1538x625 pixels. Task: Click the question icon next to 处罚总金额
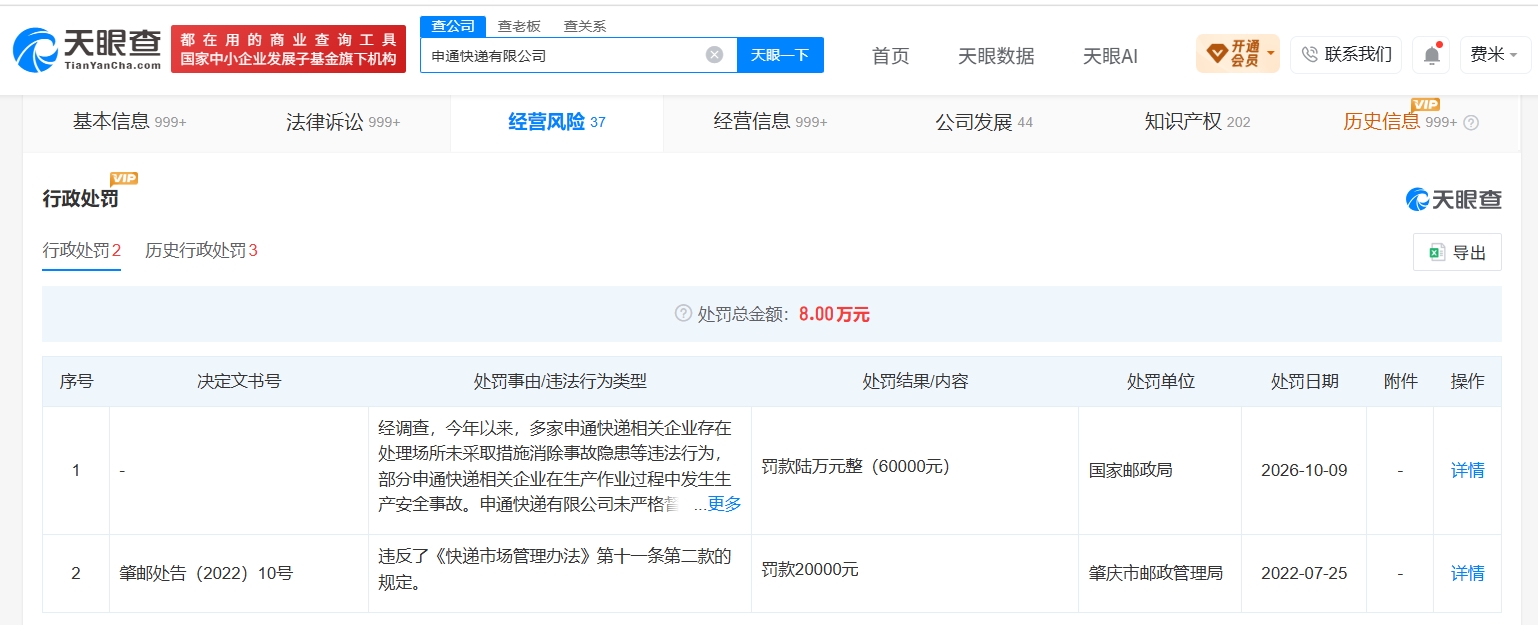(683, 314)
